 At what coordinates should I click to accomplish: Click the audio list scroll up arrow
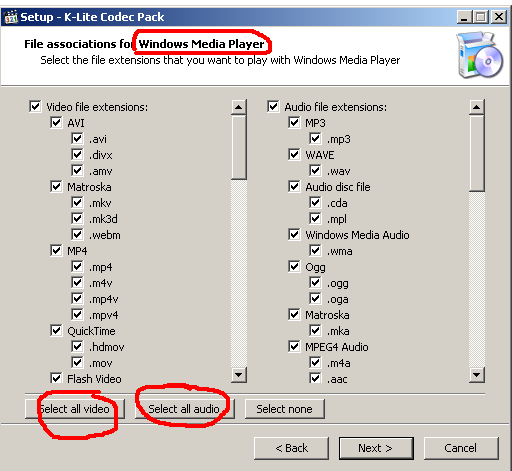coord(477,107)
